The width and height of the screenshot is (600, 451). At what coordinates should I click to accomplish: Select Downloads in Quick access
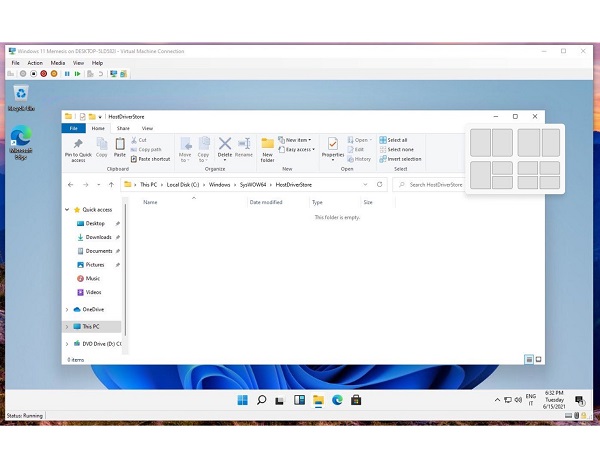coord(98,237)
